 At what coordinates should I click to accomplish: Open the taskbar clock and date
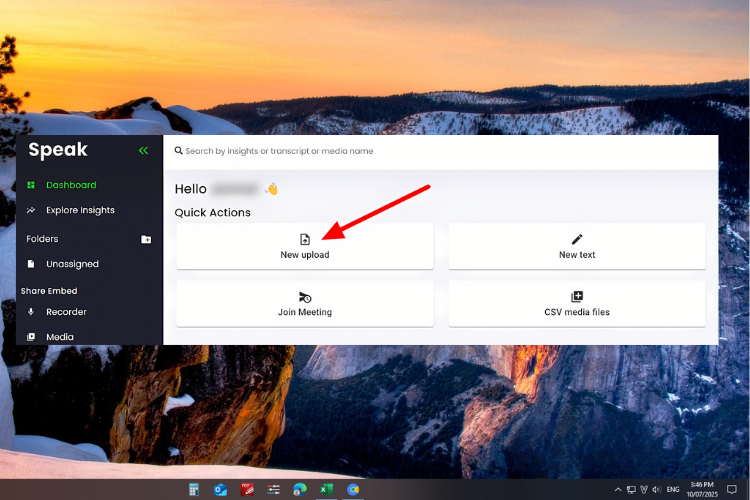point(702,489)
